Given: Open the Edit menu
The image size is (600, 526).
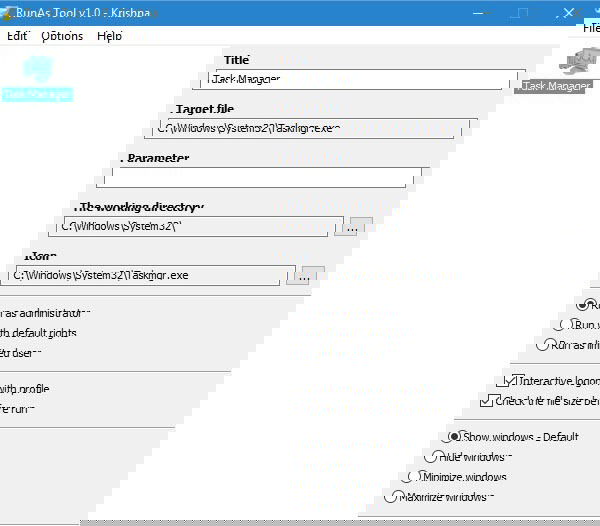Looking at the screenshot, I should (18, 36).
